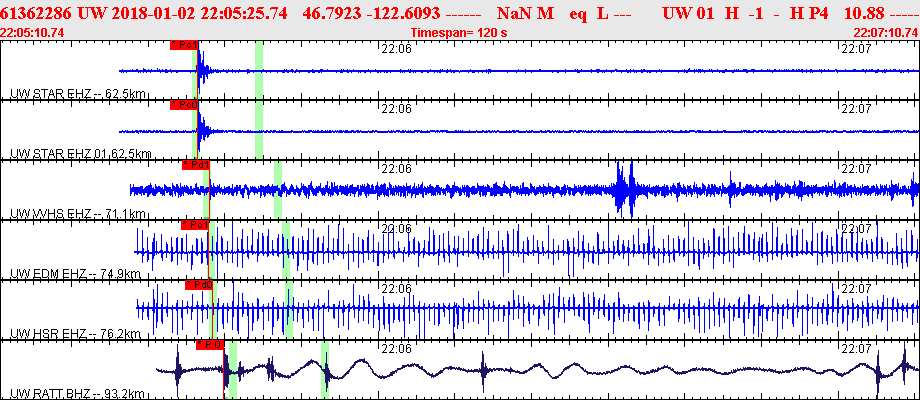Click the P pick flag on the HSR trace
The height and width of the screenshot is (400, 920).
(x=200, y=285)
